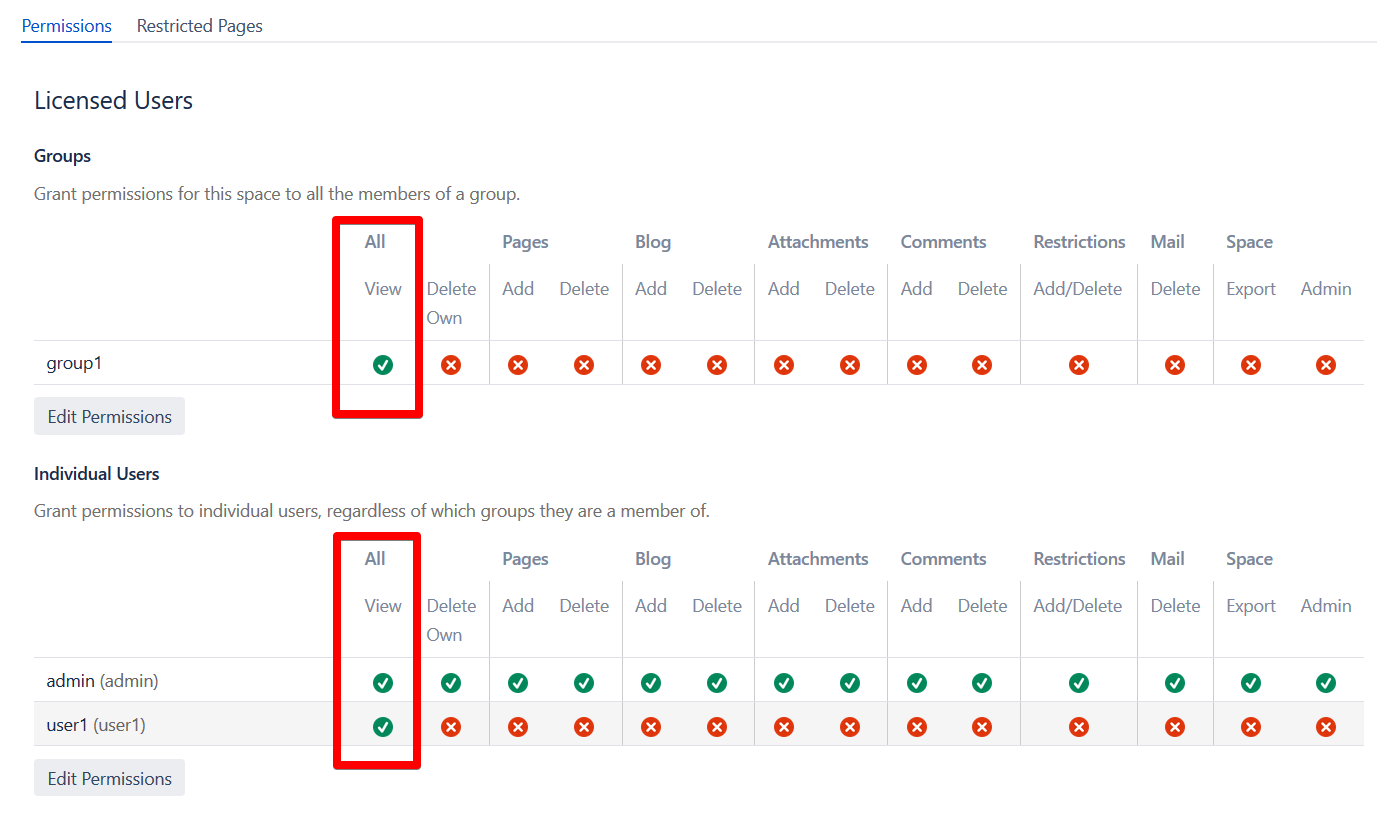Click group1 Blog Add red cross icon
This screenshot has width=1395, height=825.
tap(651, 365)
